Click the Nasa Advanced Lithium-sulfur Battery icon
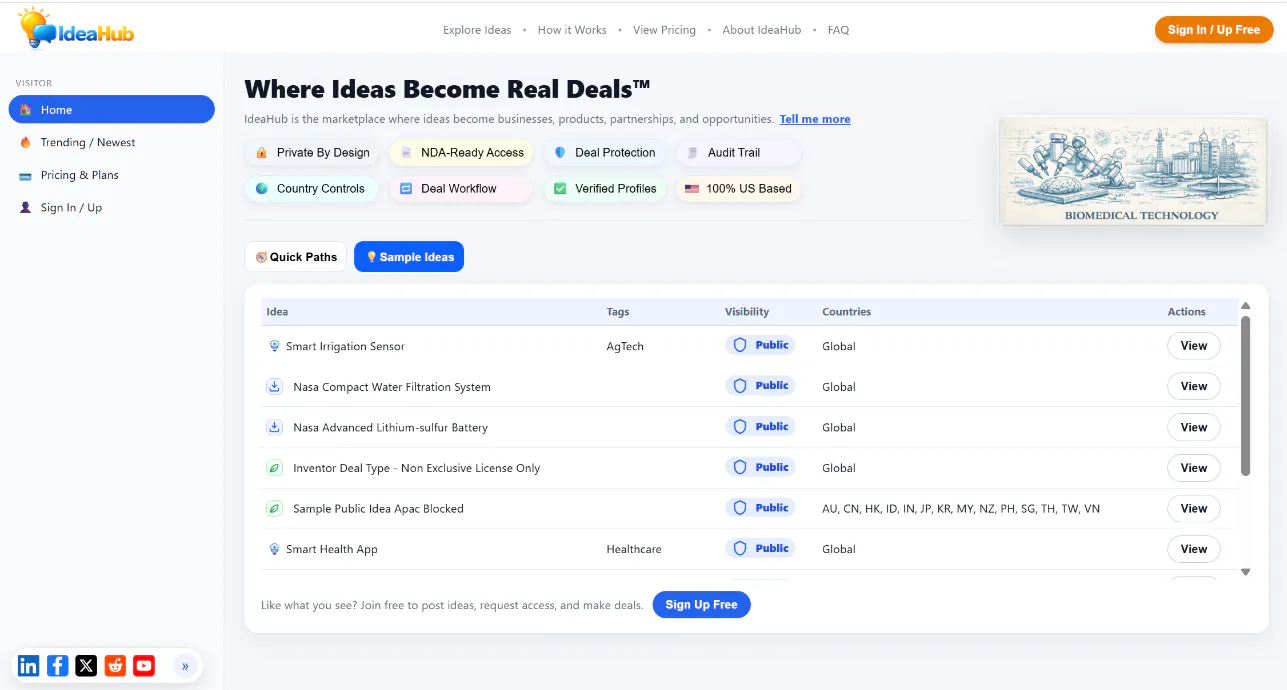 274,427
